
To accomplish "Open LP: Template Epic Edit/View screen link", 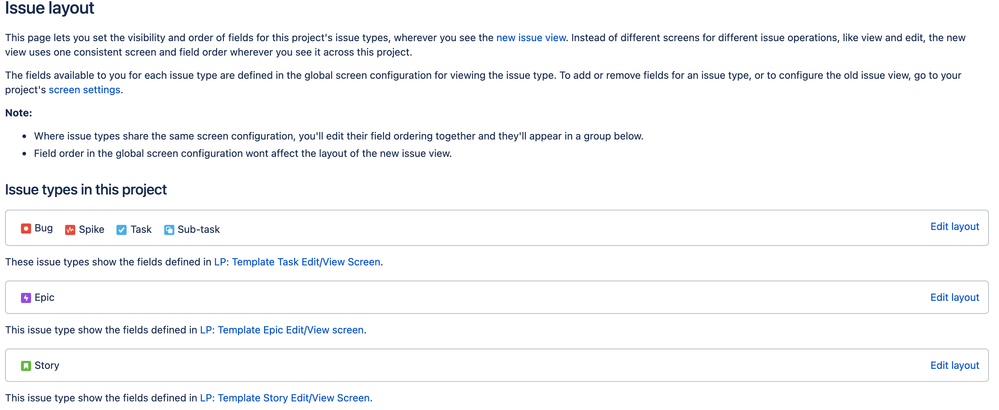I will [x=282, y=330].
